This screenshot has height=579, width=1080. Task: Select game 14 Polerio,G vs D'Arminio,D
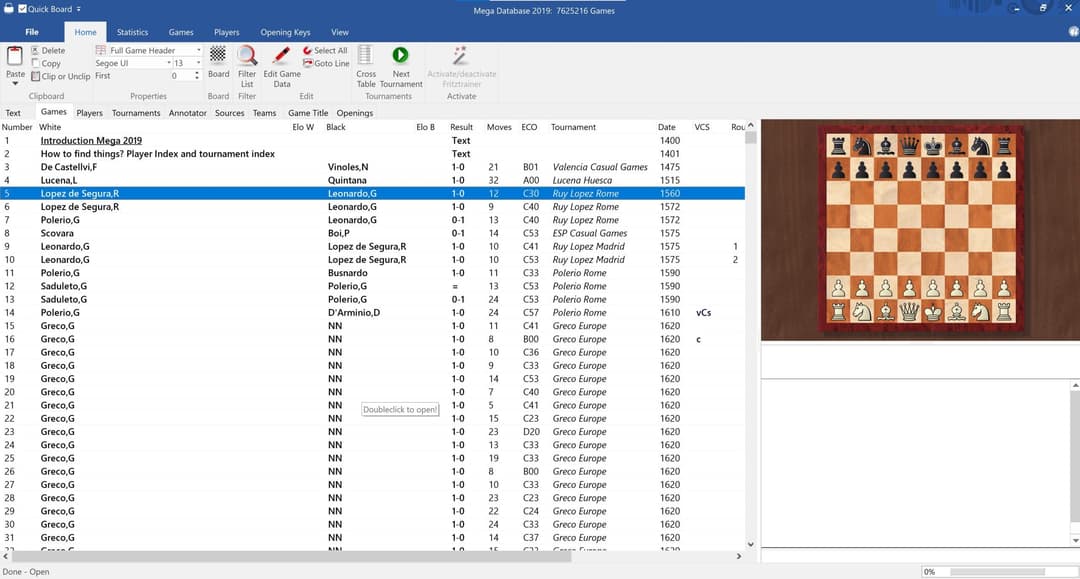pos(372,313)
